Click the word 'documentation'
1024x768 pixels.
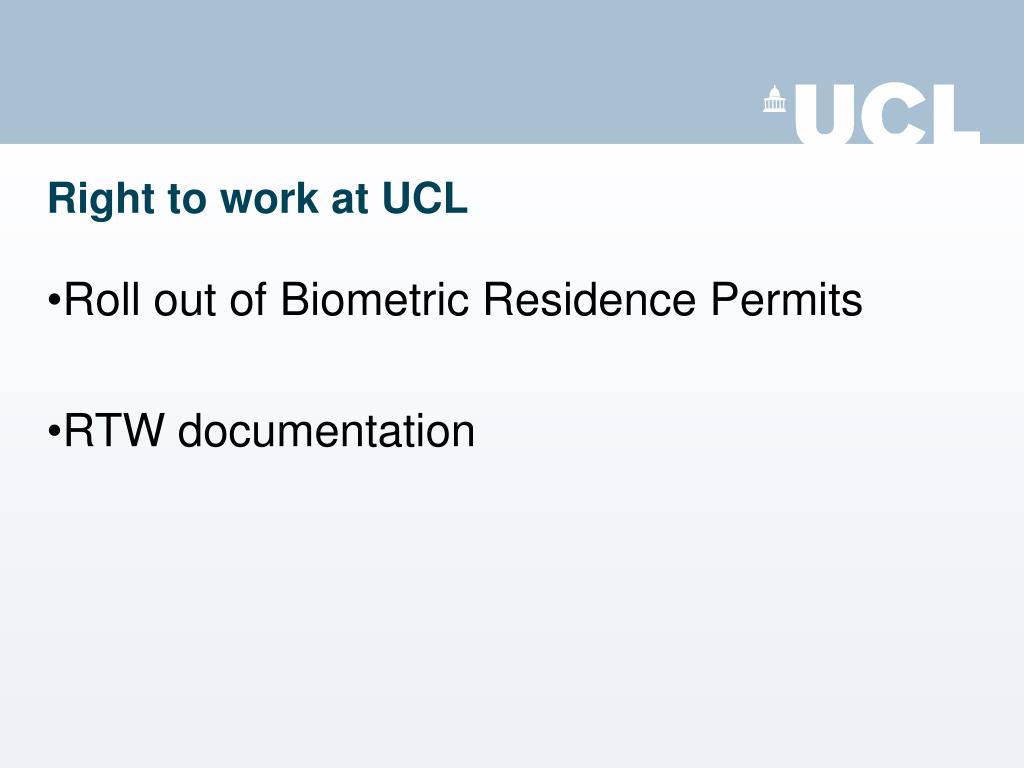click(x=326, y=430)
